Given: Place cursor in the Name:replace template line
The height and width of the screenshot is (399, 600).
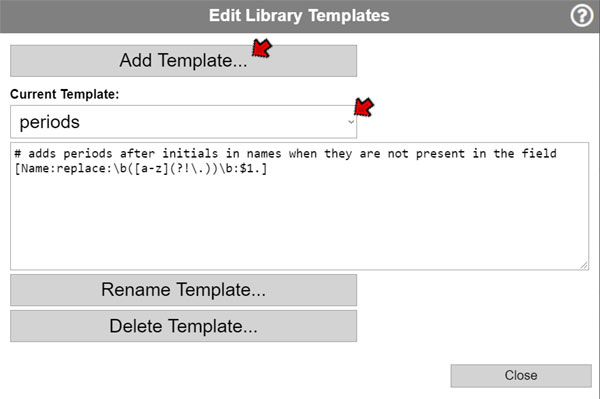Looking at the screenshot, I should pyautogui.click(x=140, y=168).
